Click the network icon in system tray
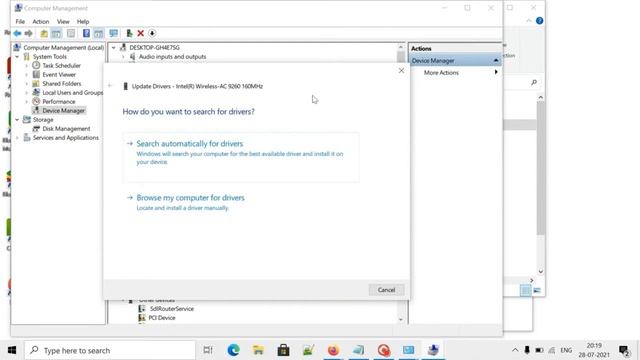This screenshot has width=640, height=360. click(552, 350)
